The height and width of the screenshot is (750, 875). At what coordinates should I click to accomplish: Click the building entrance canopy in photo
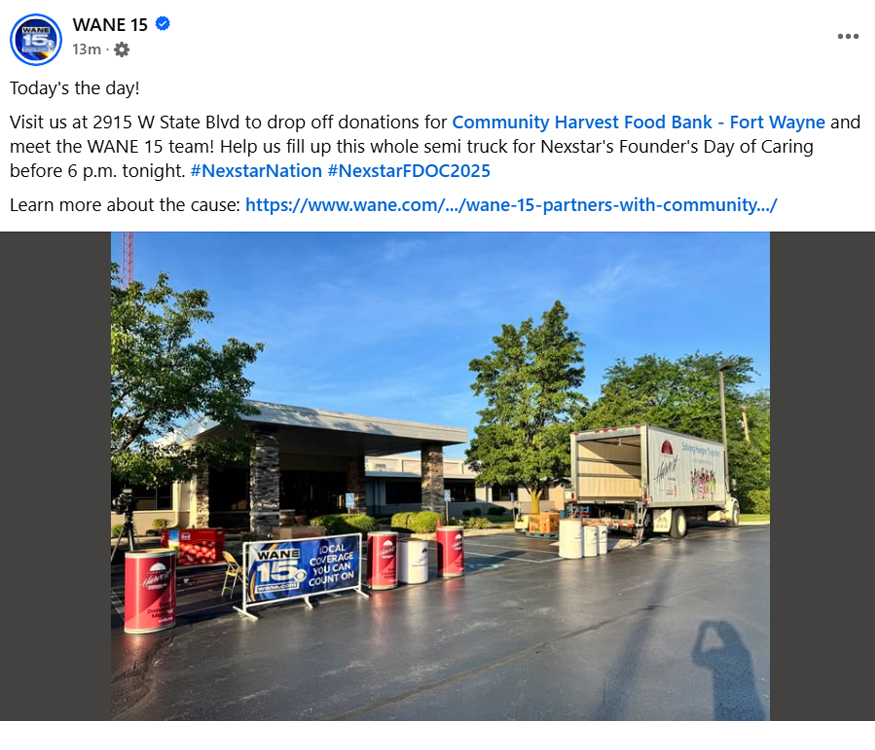329,424
